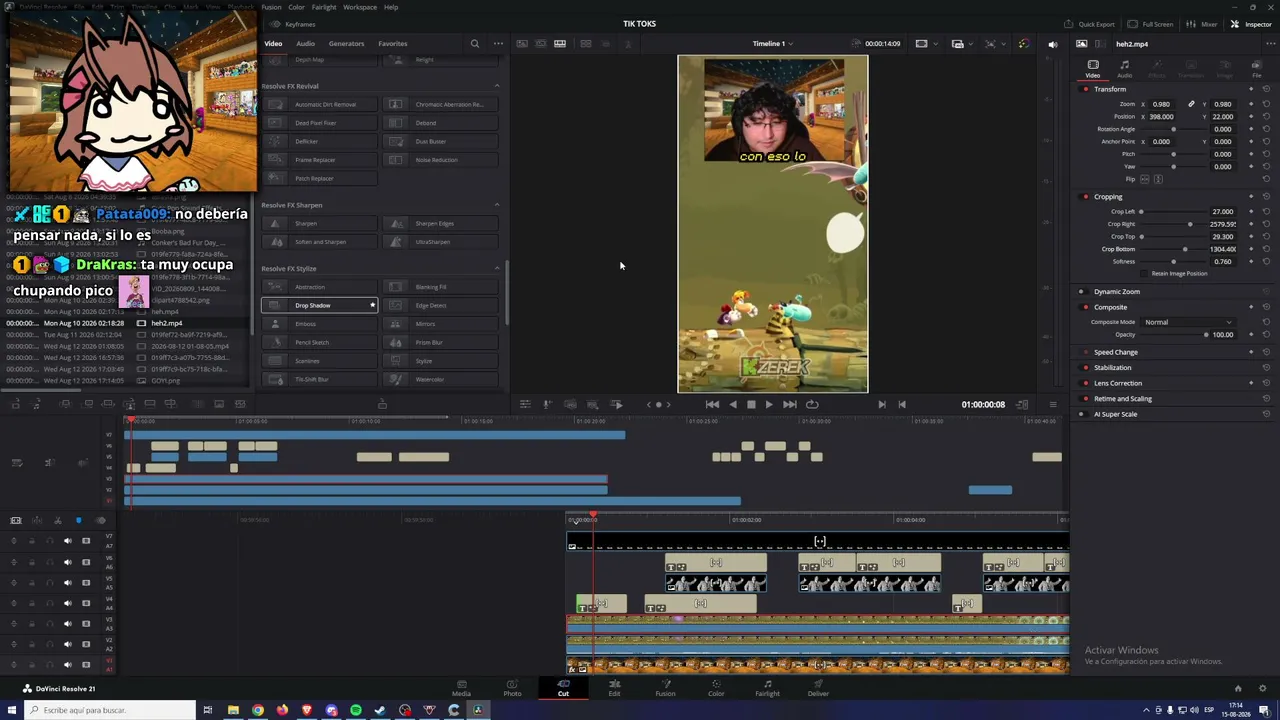1280x720 pixels.
Task: Toggle the Inspector panel
Action: 1251,24
